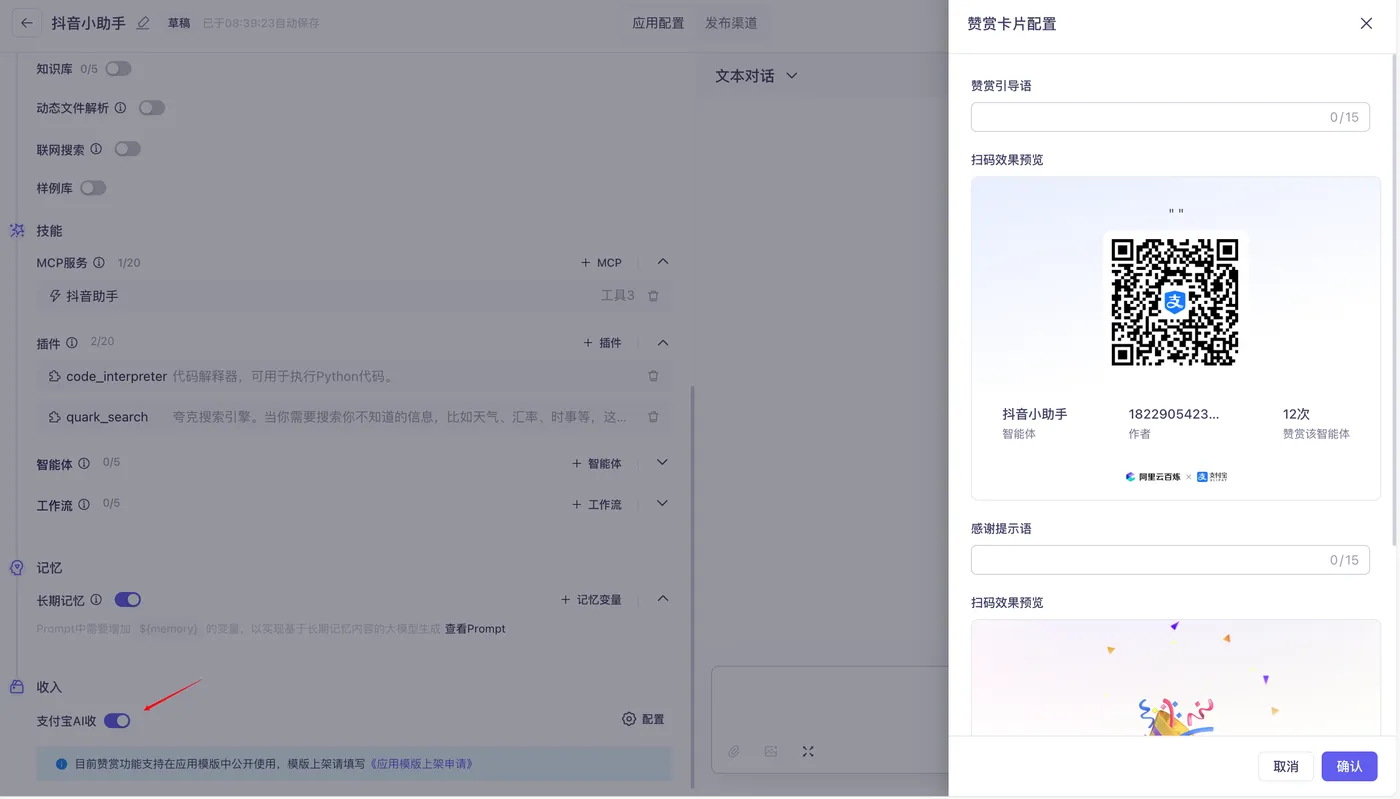Delete the 抖音助手 MCP service
The width and height of the screenshot is (1400, 799).
click(x=653, y=296)
